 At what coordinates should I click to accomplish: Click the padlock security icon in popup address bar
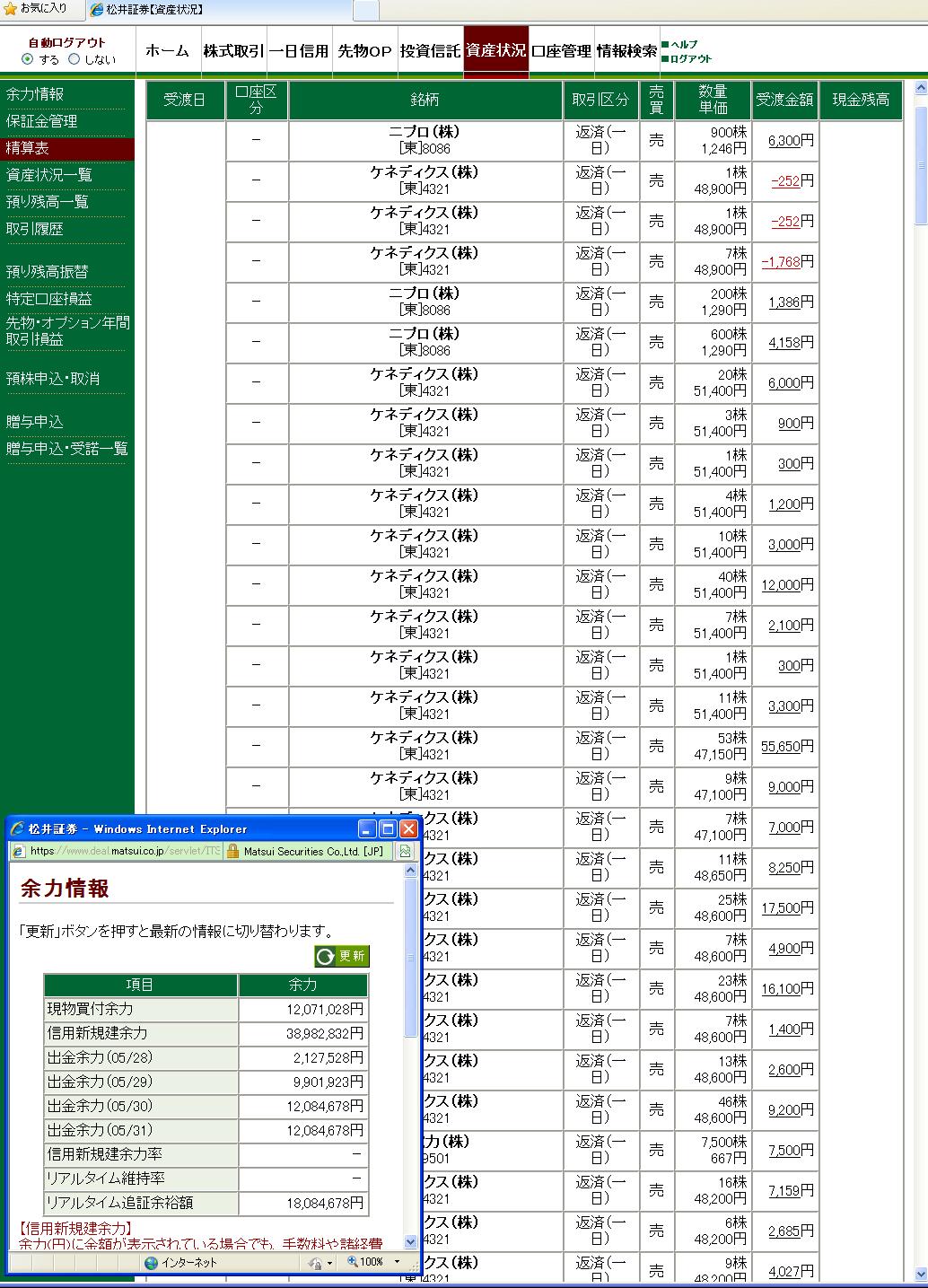click(232, 851)
